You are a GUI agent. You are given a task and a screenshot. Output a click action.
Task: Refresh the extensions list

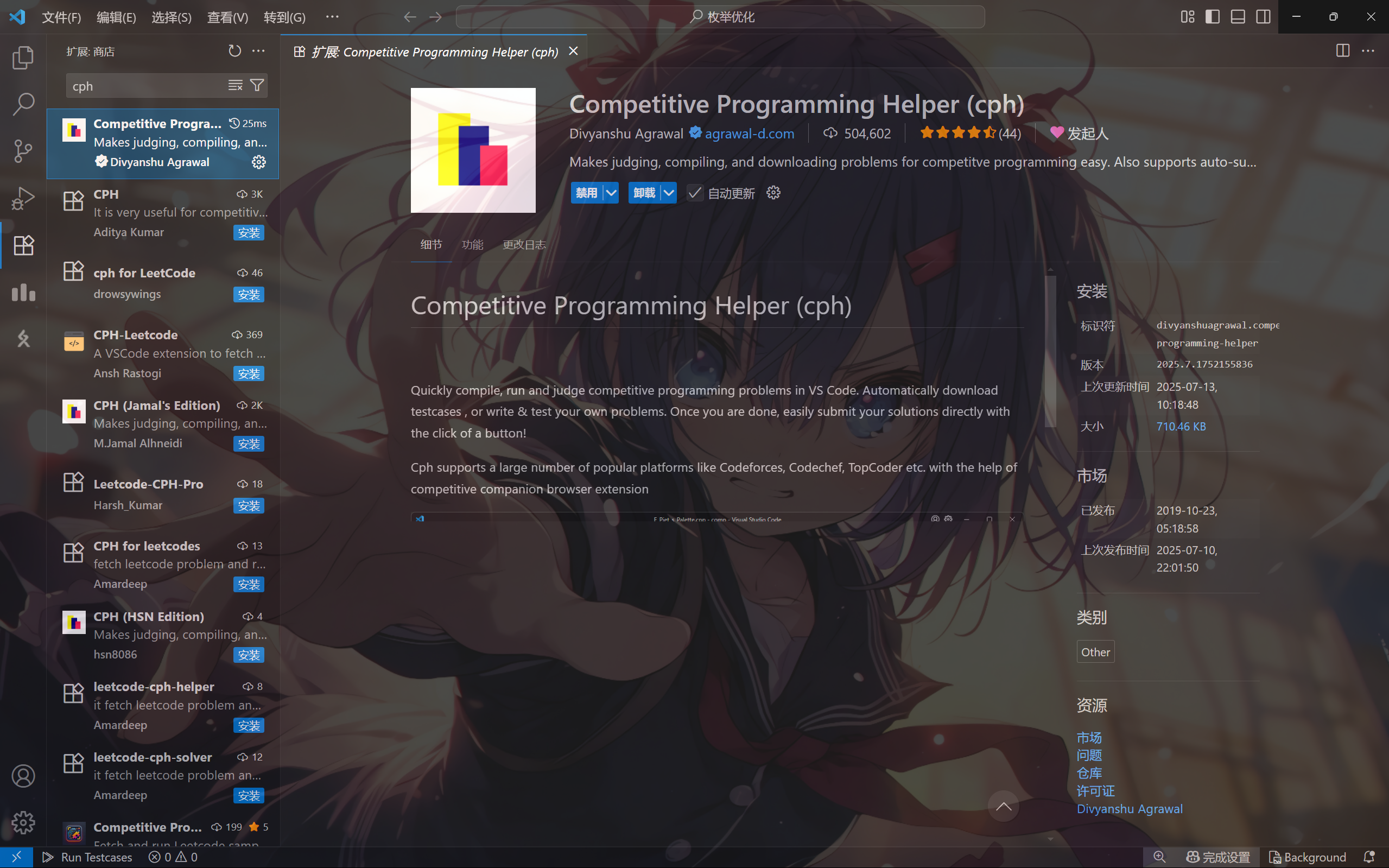coord(234,51)
